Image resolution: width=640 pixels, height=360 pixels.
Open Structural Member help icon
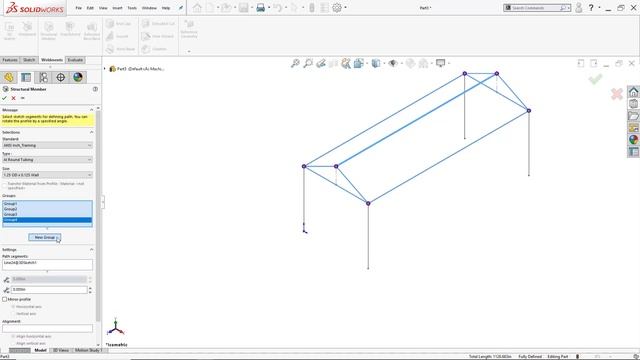pos(95,89)
